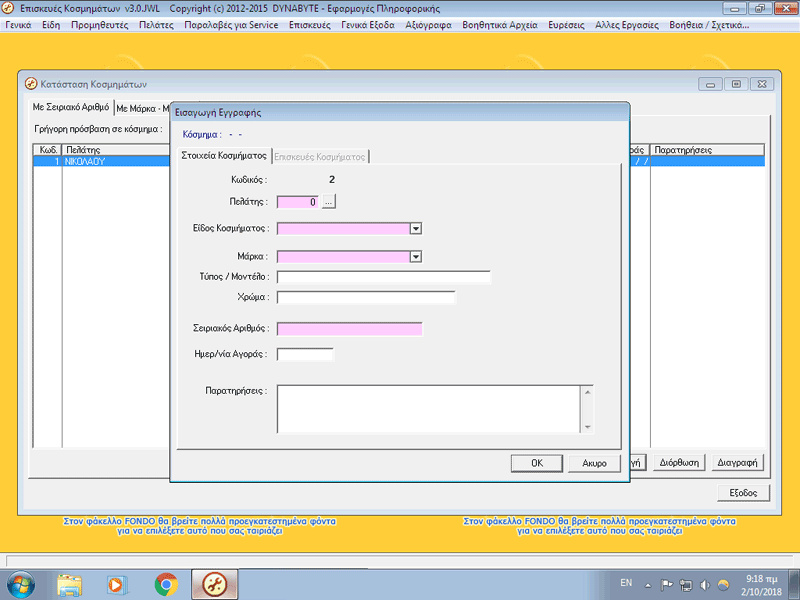The width and height of the screenshot is (800, 600).
Task: Switch to Με Μάρκα tab behind dialog
Action: click(x=142, y=109)
